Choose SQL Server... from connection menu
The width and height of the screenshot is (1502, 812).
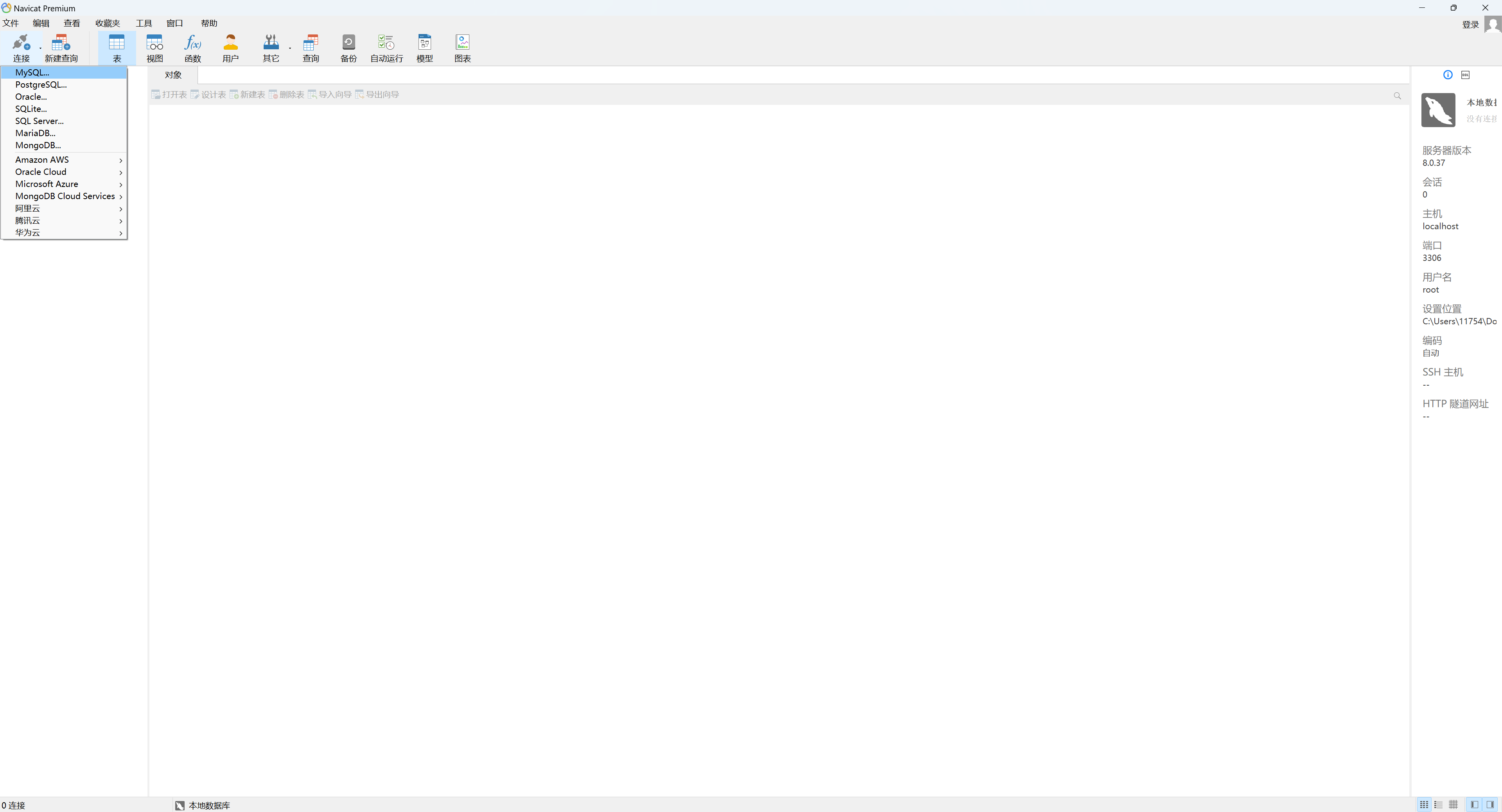pos(64,121)
